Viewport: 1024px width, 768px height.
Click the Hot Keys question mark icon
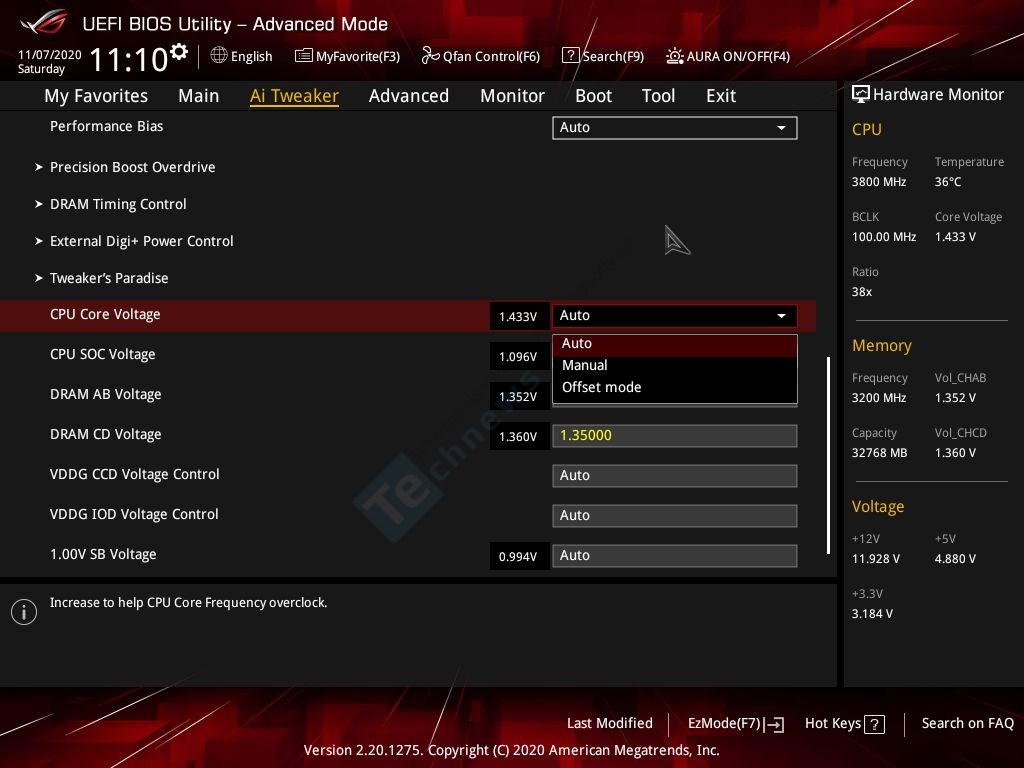[874, 724]
